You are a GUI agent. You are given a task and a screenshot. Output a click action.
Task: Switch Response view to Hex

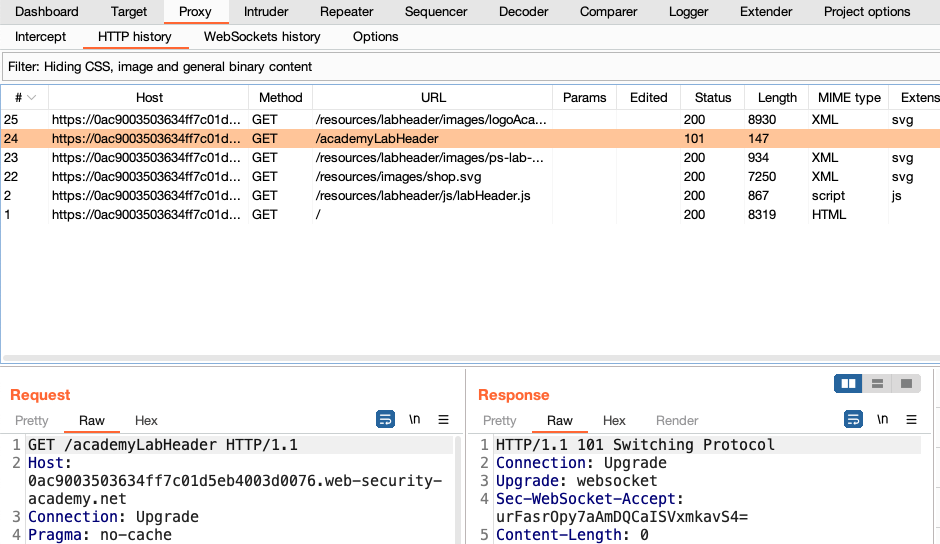click(614, 420)
